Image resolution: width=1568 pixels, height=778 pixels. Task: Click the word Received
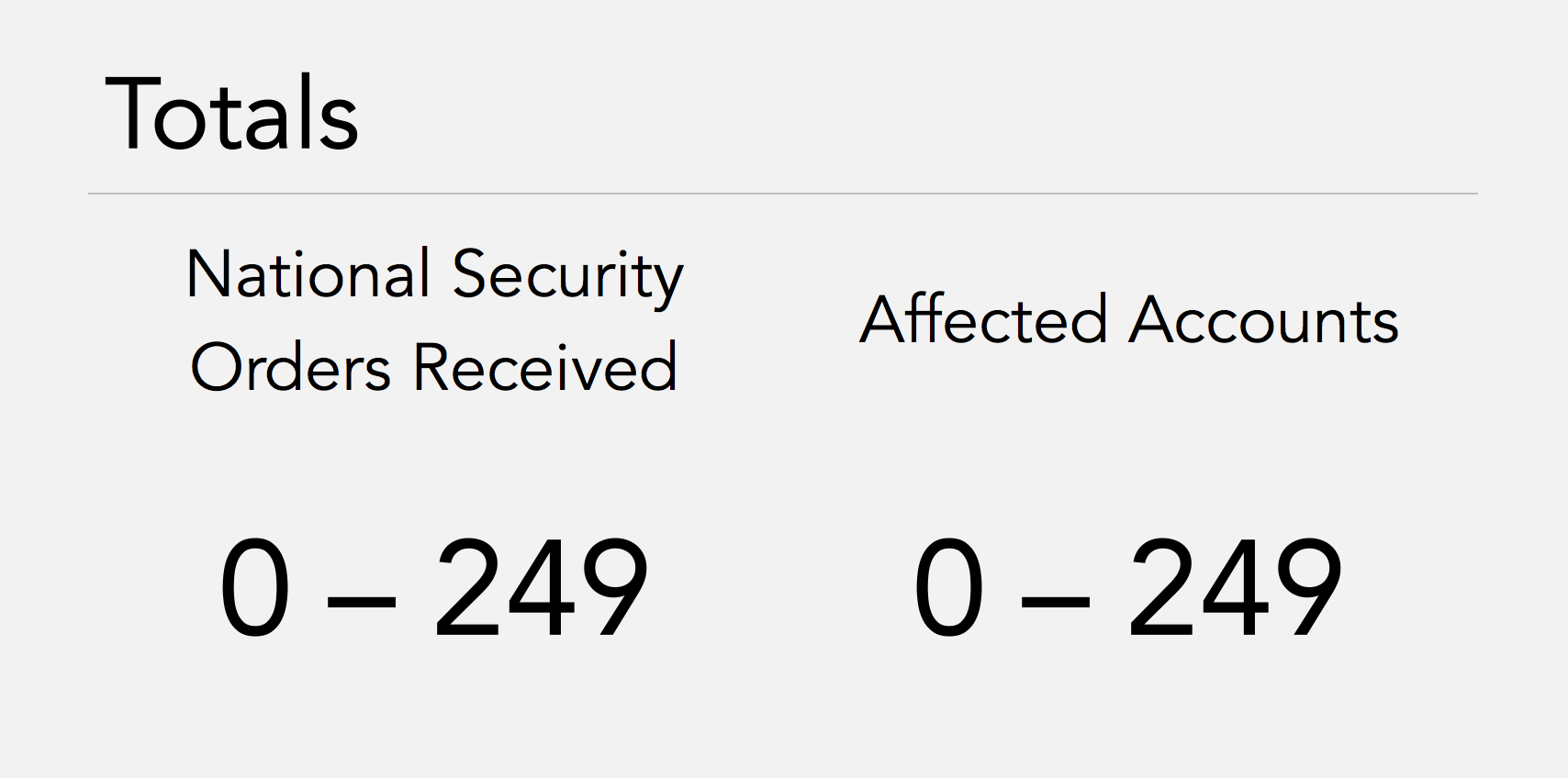point(545,367)
